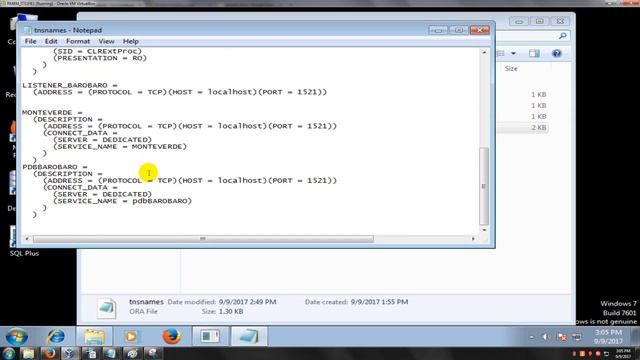Click the Firefox icon on host taskbar
This screenshot has height=360, width=640.
49,353
